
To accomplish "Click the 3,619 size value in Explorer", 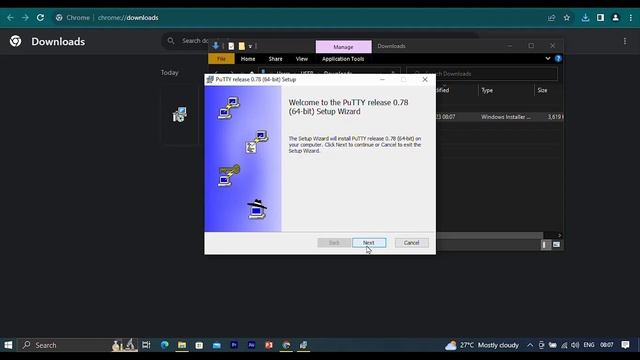I will 554,117.
